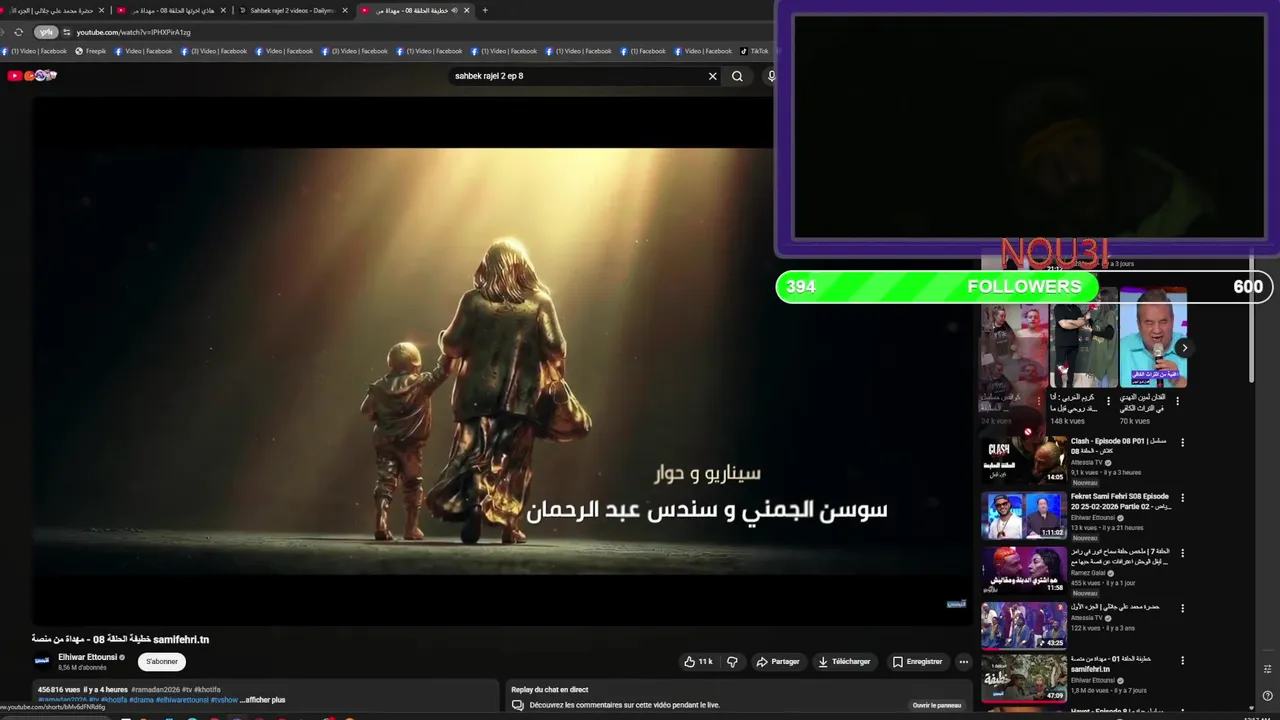Open the short with 70 k vues
Image resolution: width=1280 pixels, height=720 pixels.
(x=1153, y=338)
